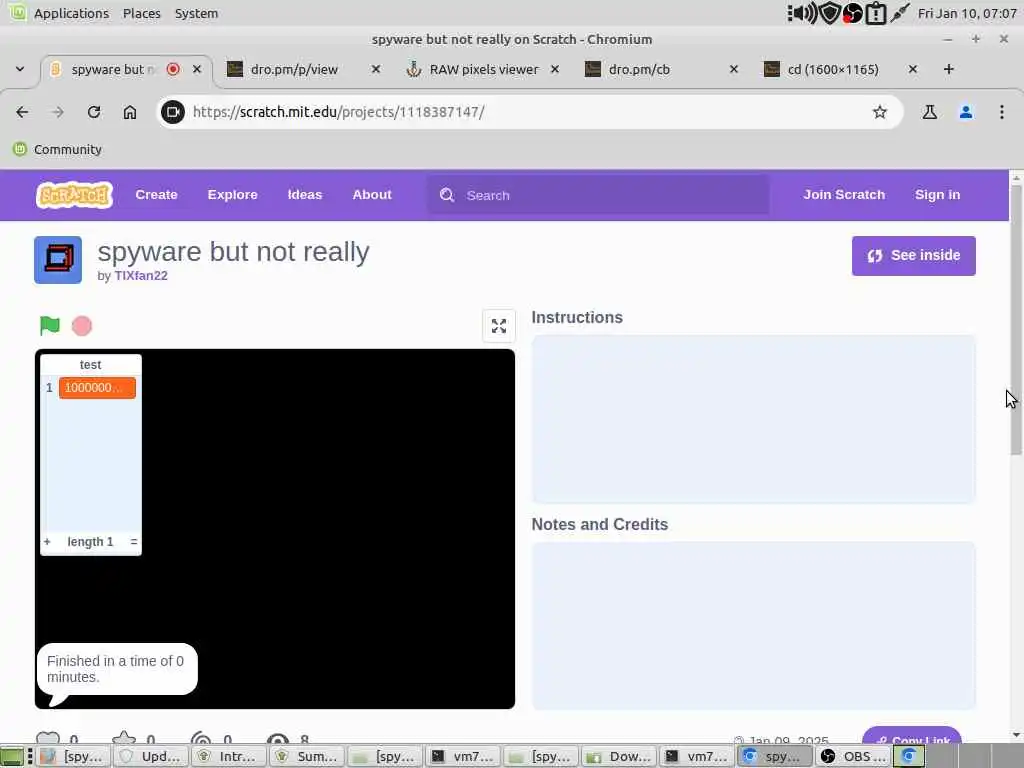
Task: Open Chromium three-dot menu
Action: coord(1002,112)
